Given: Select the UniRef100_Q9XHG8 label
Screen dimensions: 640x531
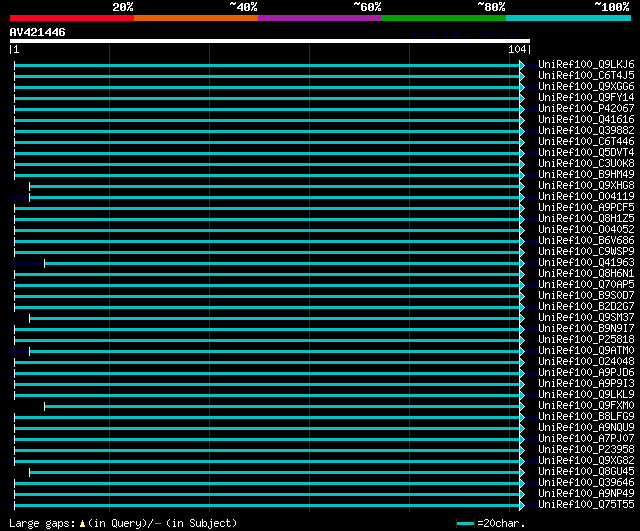Looking at the screenshot, I should (586, 186).
